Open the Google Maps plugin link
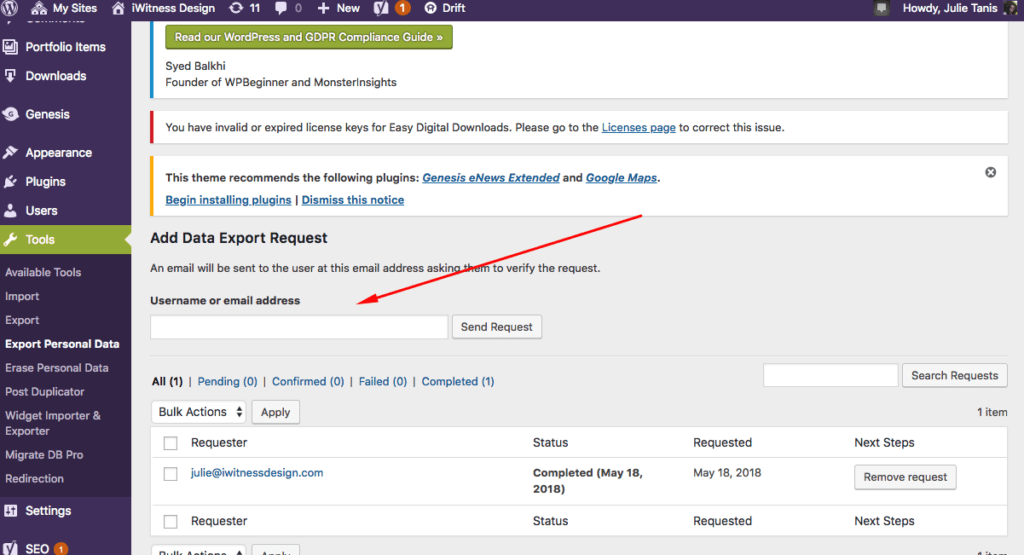Viewport: 1024px width, 555px height. tap(621, 178)
